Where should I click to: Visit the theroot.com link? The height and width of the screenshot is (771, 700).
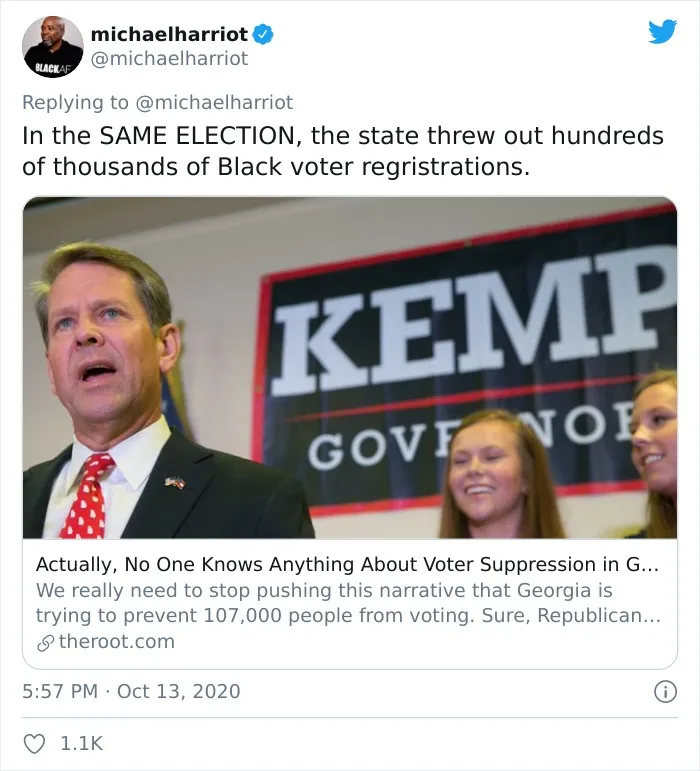tap(117, 642)
